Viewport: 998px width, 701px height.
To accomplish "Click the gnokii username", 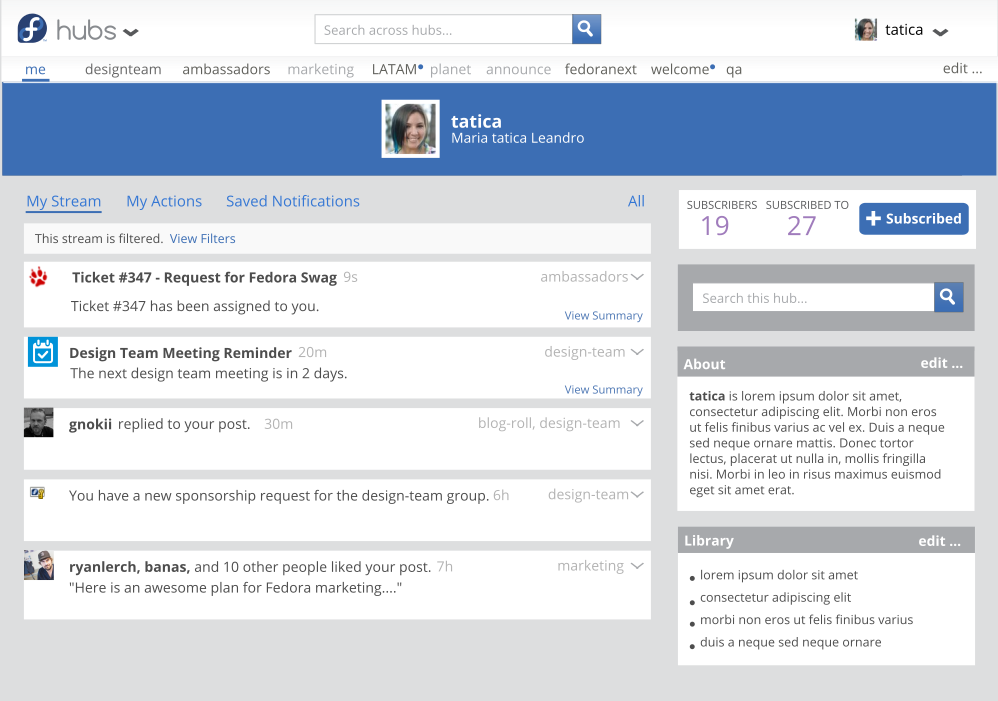I will [90, 424].
